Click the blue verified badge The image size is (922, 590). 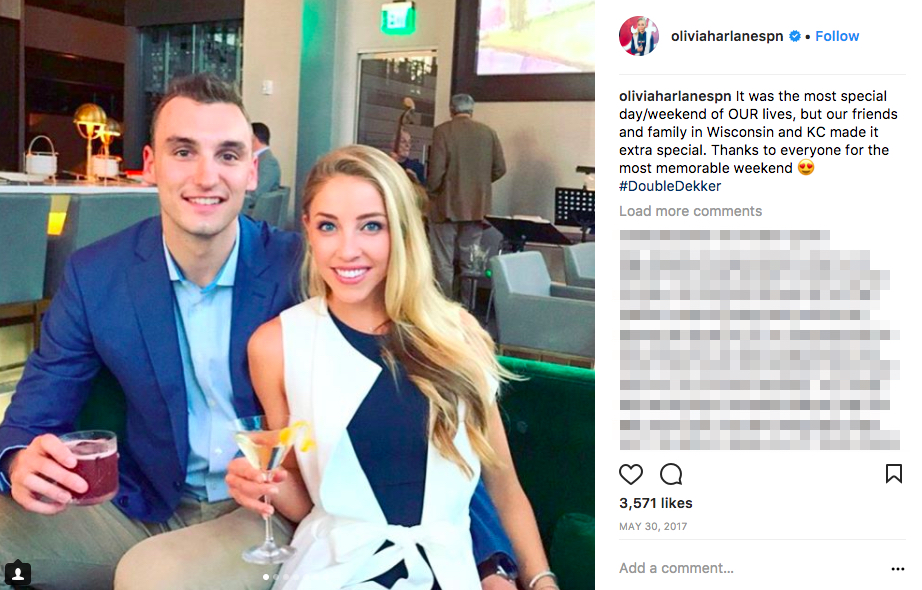(794, 36)
